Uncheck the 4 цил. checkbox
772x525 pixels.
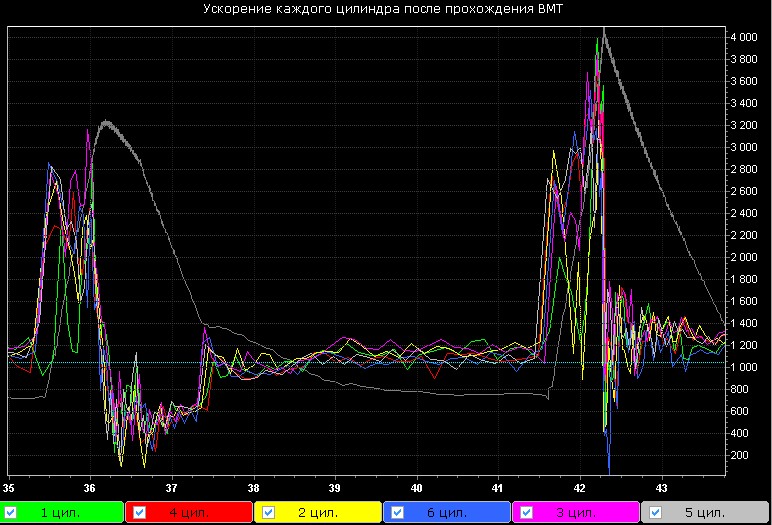[x=139, y=513]
